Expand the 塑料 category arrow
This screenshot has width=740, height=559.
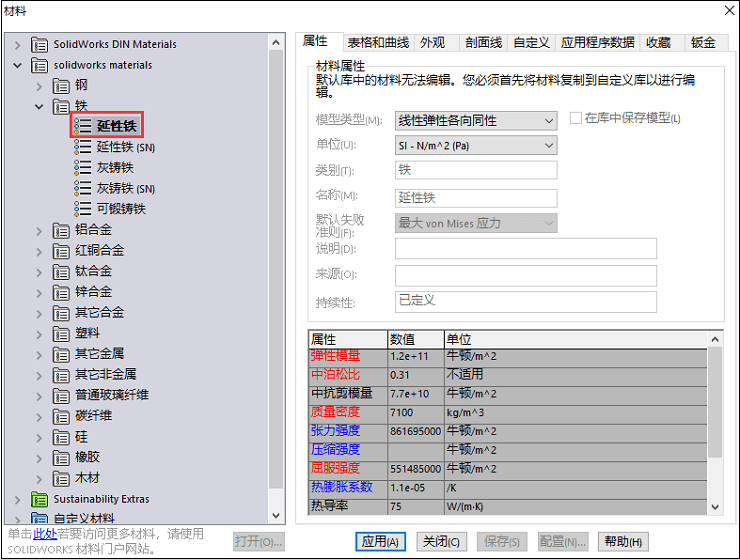(39, 335)
